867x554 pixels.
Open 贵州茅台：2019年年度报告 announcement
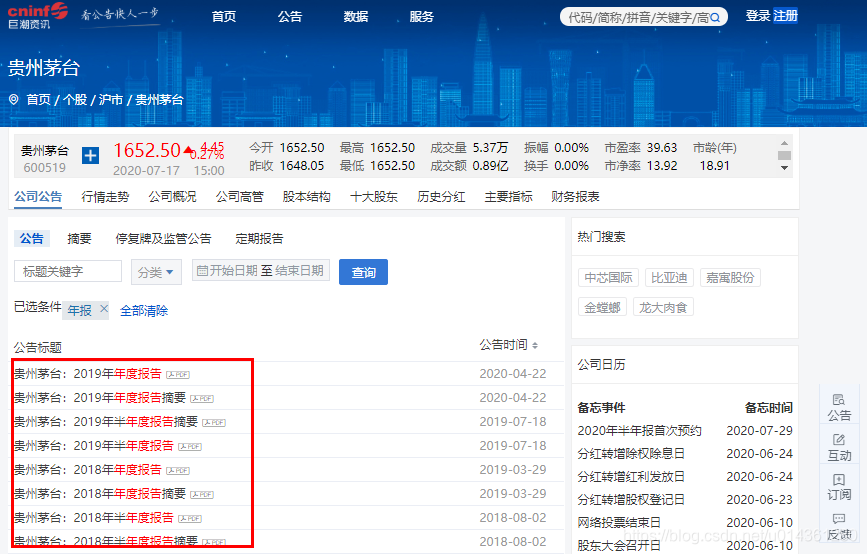(88, 374)
